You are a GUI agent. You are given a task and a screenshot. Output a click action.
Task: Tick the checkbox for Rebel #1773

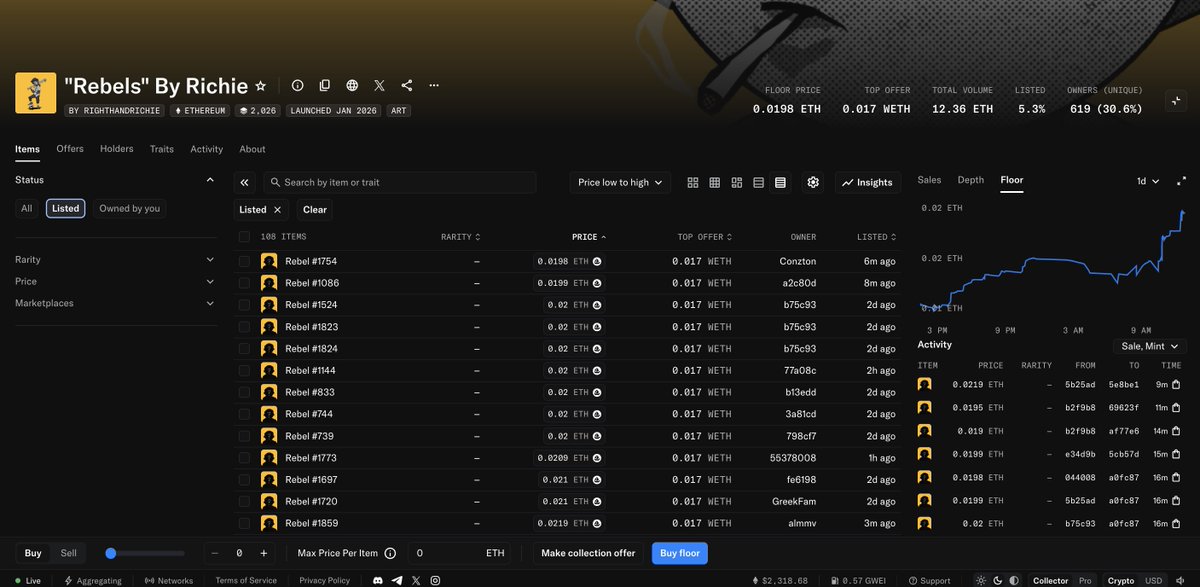click(245, 458)
